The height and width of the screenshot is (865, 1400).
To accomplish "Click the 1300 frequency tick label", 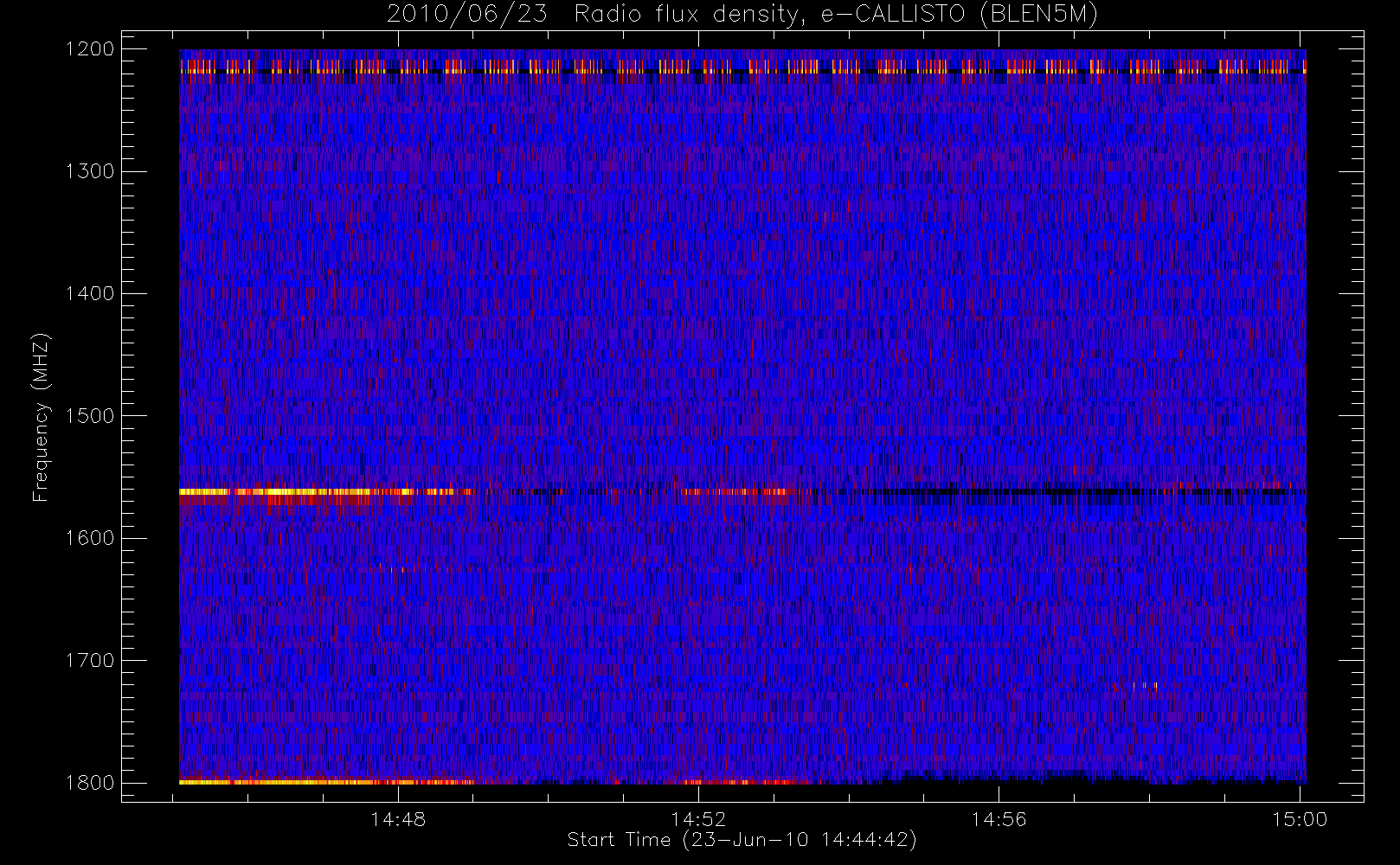I will point(90,171).
